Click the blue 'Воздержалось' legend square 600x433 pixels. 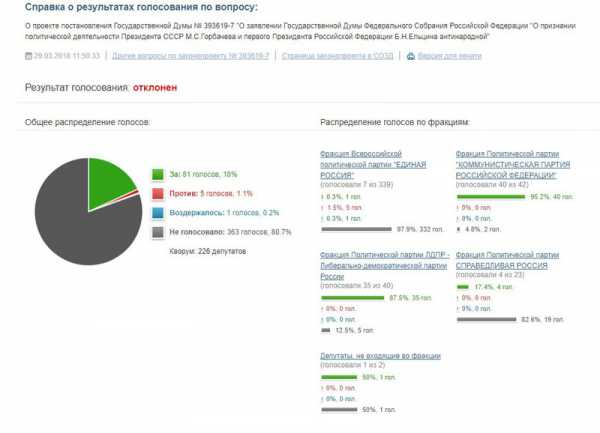pos(158,213)
